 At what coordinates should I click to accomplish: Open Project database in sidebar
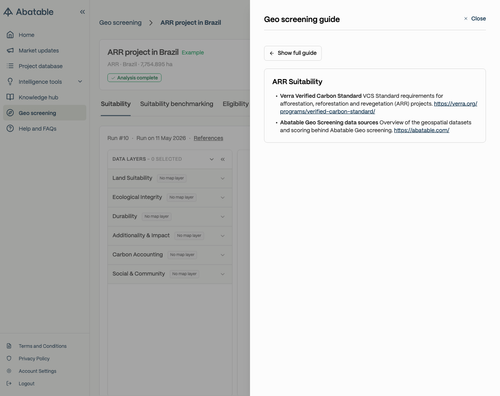(x=45, y=66)
